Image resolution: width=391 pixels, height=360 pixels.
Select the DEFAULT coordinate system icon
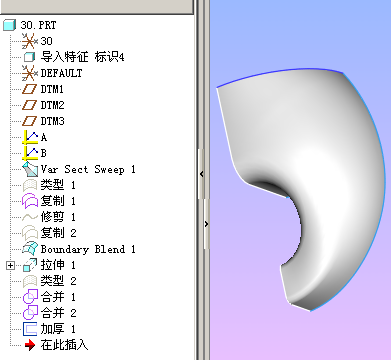tap(30, 73)
